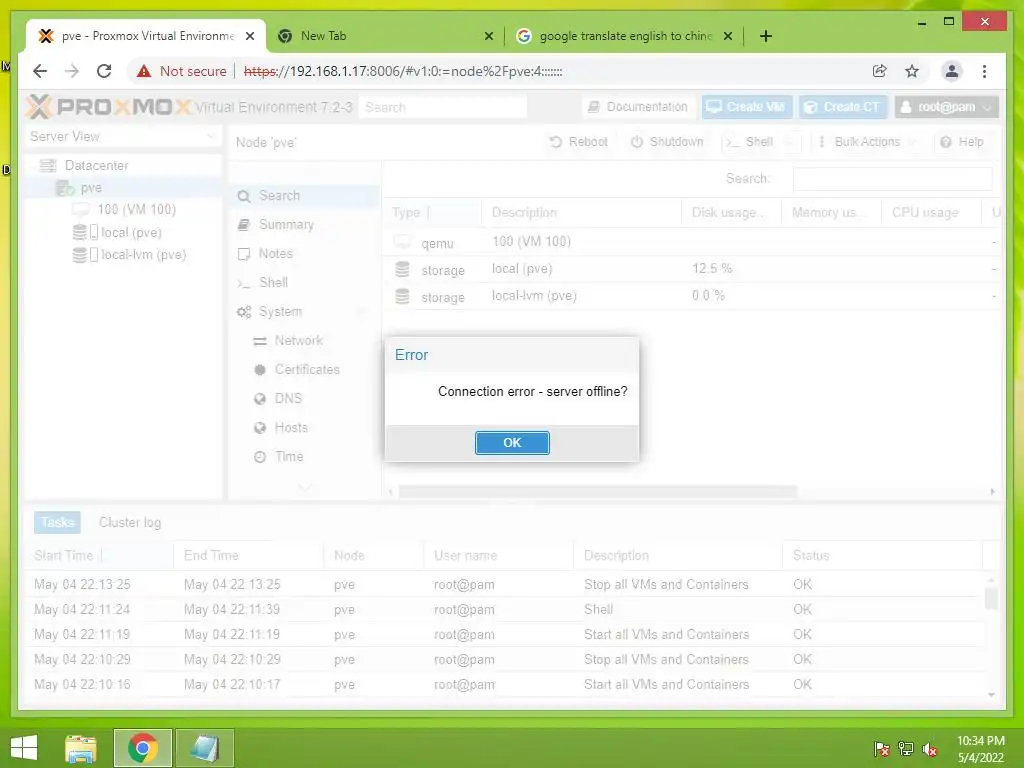Image resolution: width=1024 pixels, height=768 pixels.
Task: Open the Chrome profile icon
Action: [952, 71]
